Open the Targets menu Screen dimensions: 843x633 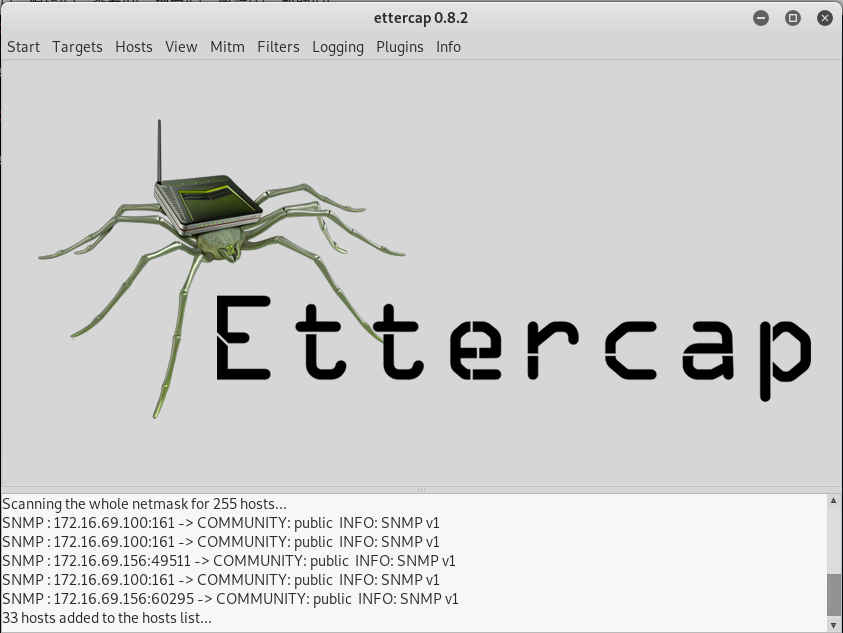point(77,47)
